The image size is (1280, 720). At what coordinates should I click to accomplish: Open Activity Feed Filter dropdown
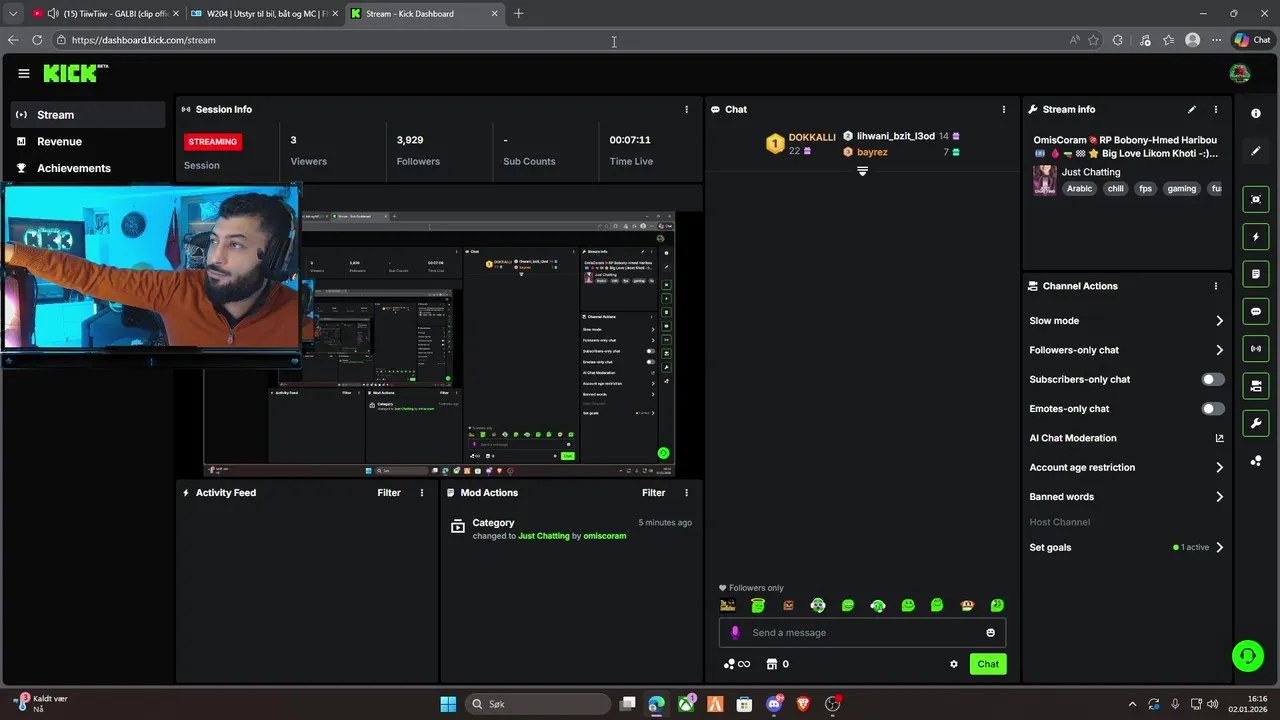(389, 493)
